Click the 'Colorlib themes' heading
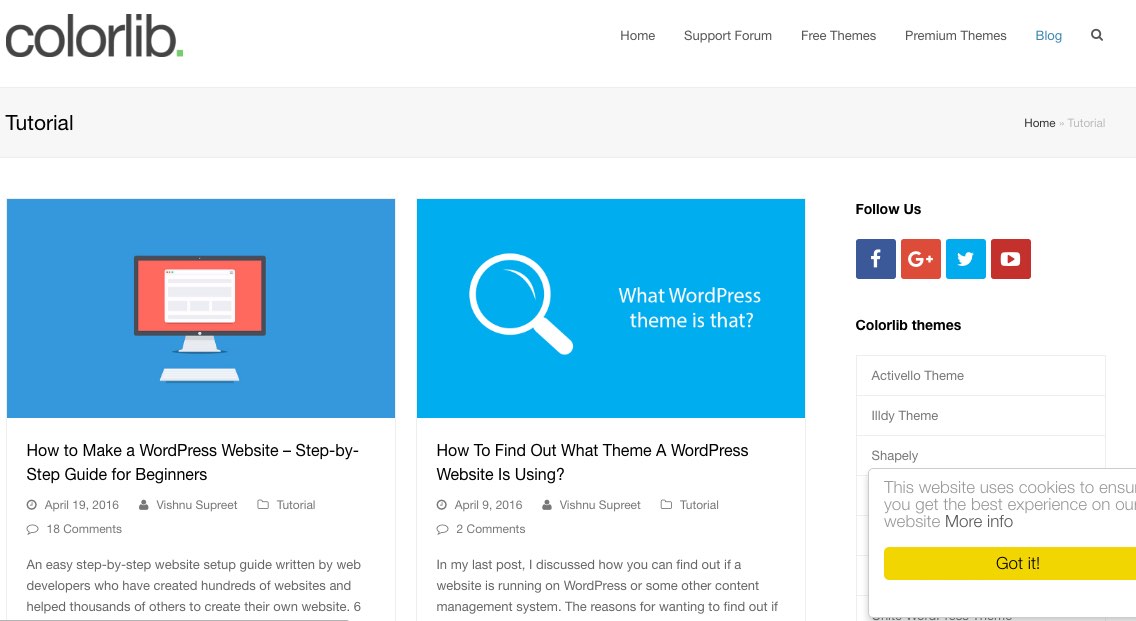 (x=908, y=325)
